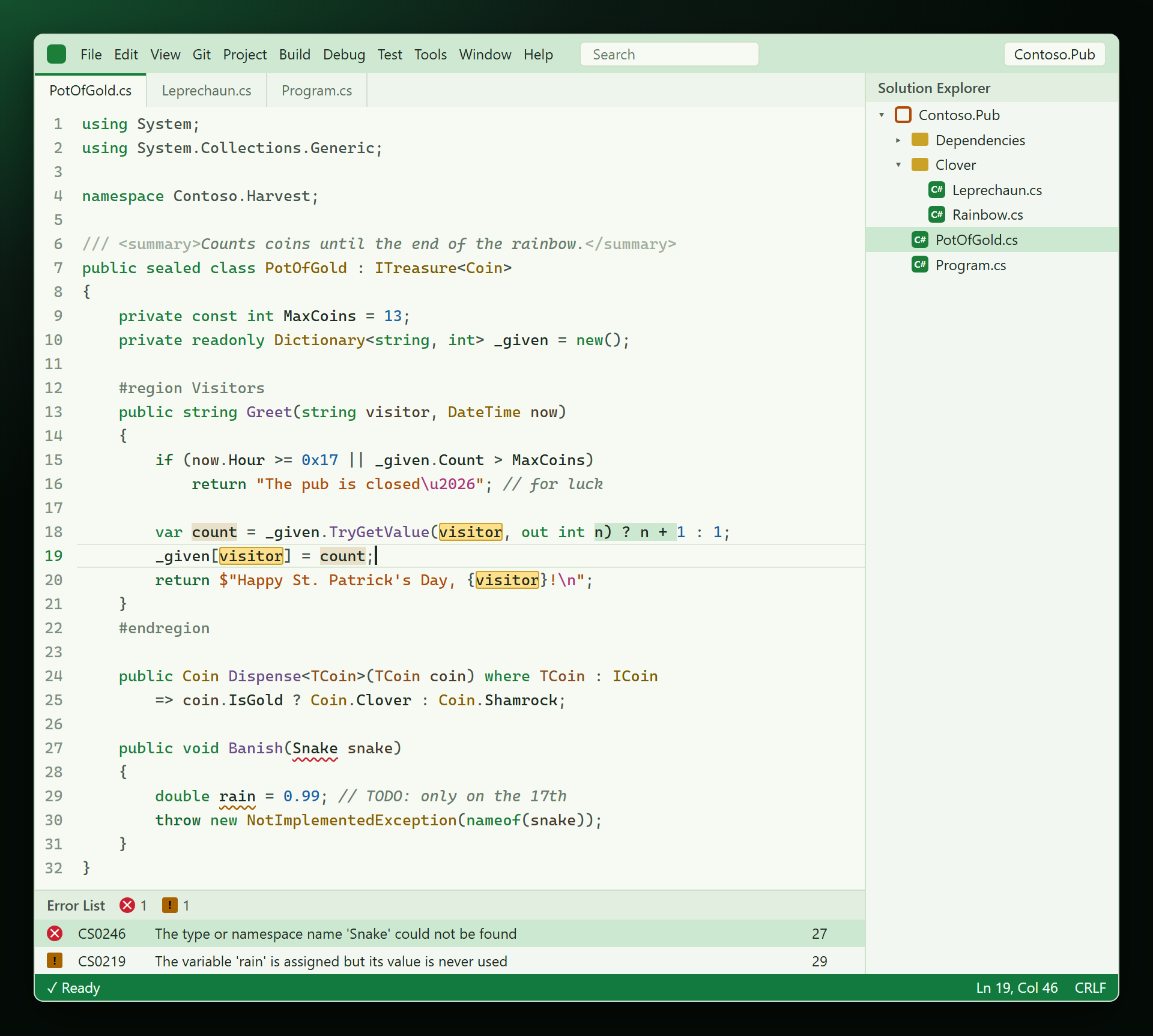
Task: Click the CRLF line ending indicator
Action: tap(1090, 987)
